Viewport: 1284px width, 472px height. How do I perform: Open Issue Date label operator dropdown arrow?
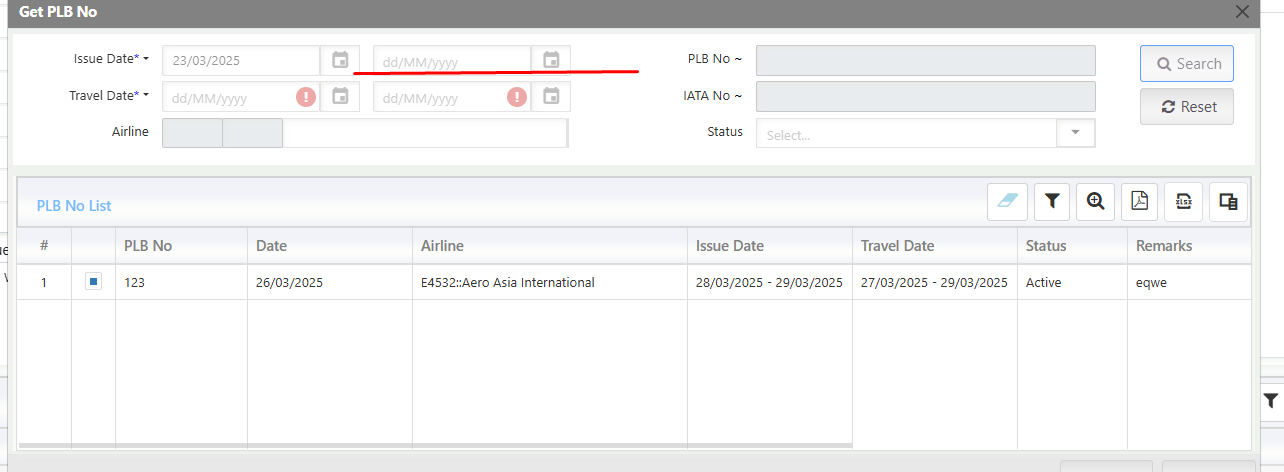click(146, 60)
